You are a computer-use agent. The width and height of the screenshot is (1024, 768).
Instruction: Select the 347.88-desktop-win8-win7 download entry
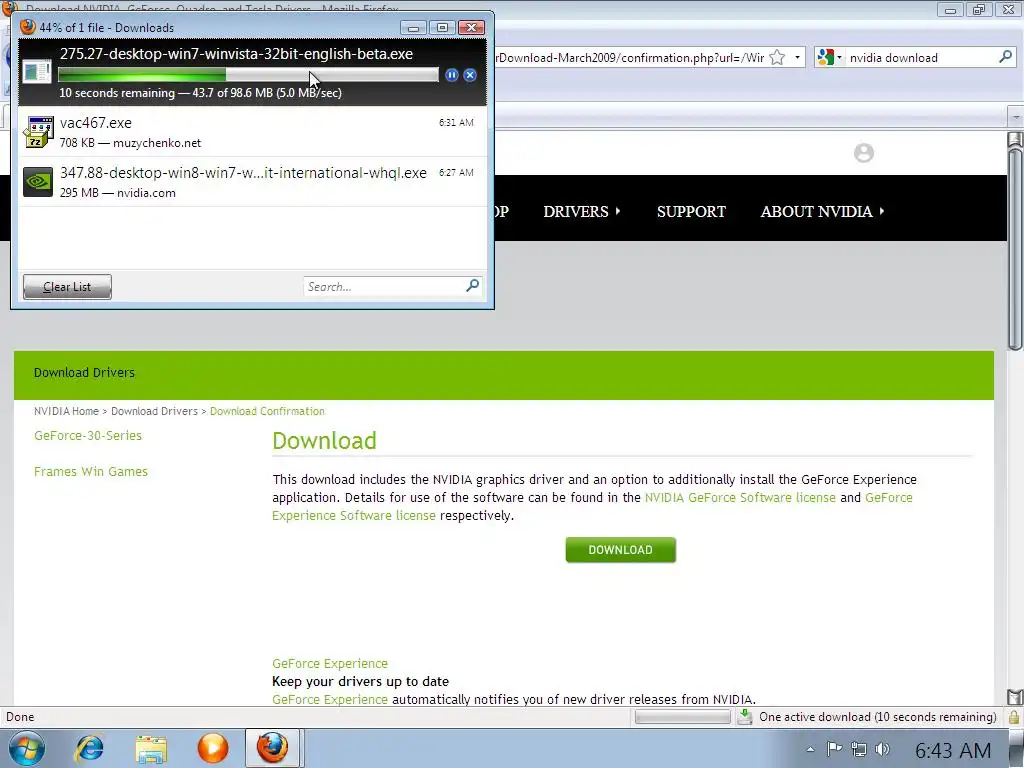[x=253, y=182]
